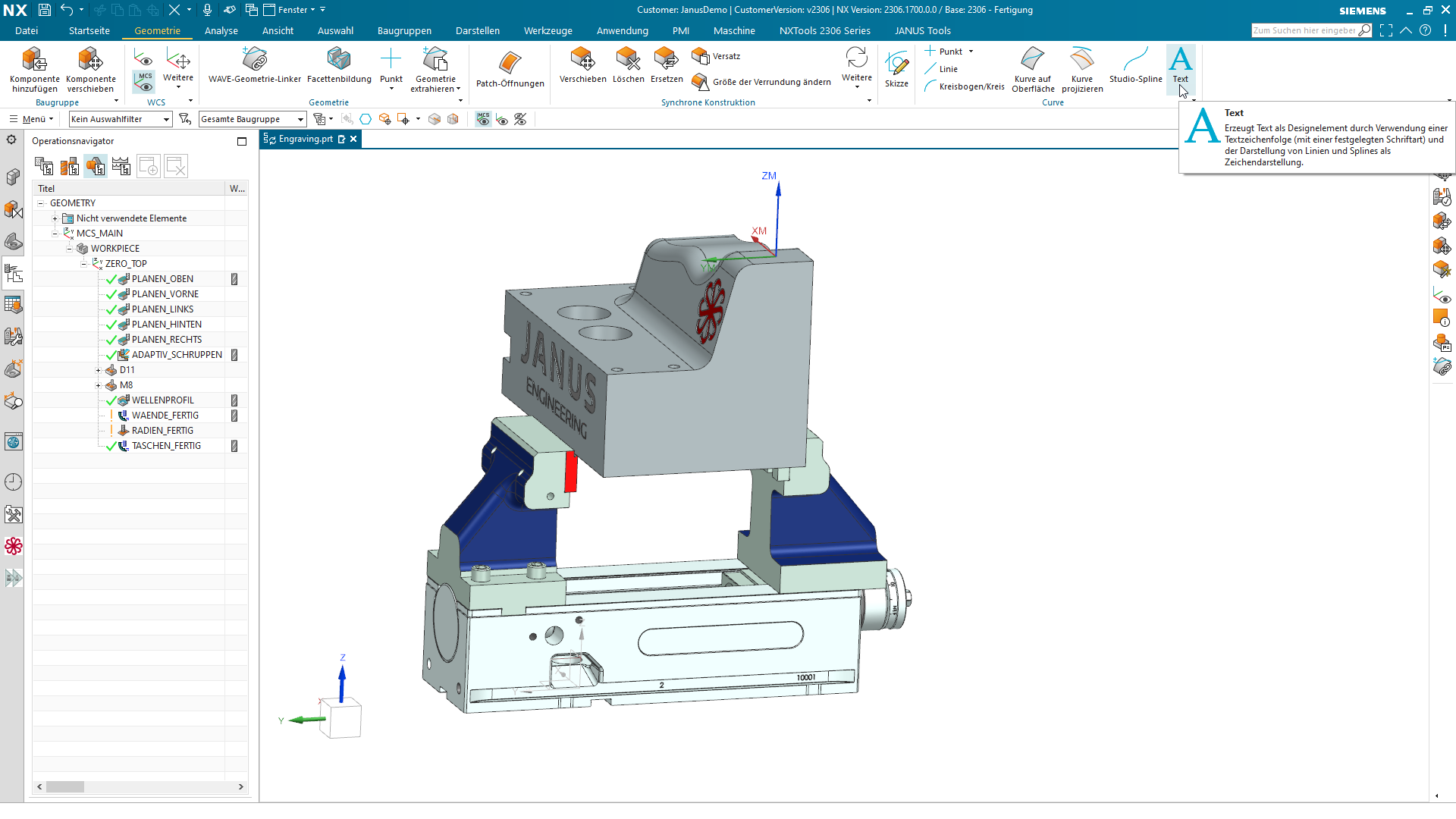The height and width of the screenshot is (819, 1456).
Task: Open the Datei menu
Action: (27, 30)
